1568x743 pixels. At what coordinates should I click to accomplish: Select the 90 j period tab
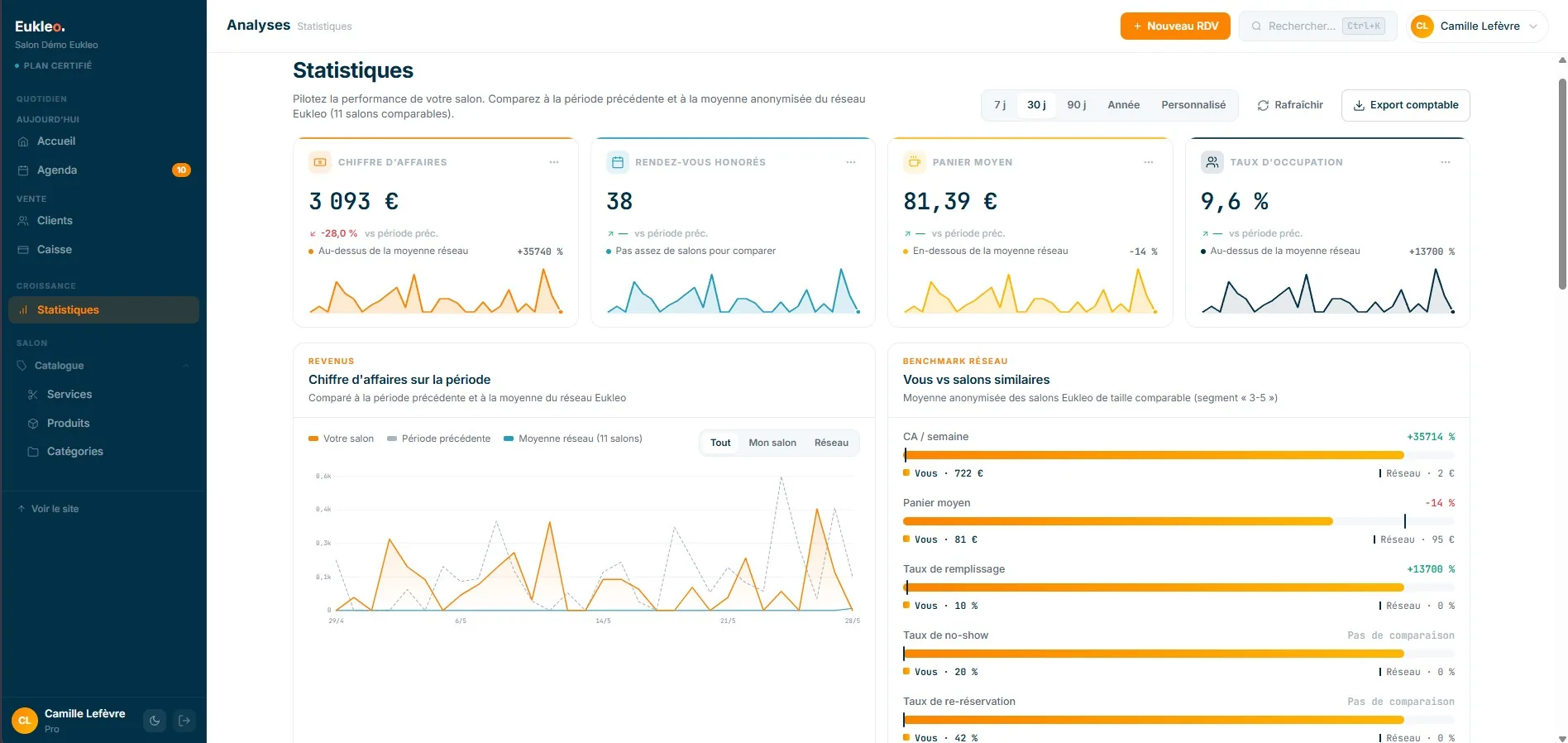click(x=1077, y=105)
